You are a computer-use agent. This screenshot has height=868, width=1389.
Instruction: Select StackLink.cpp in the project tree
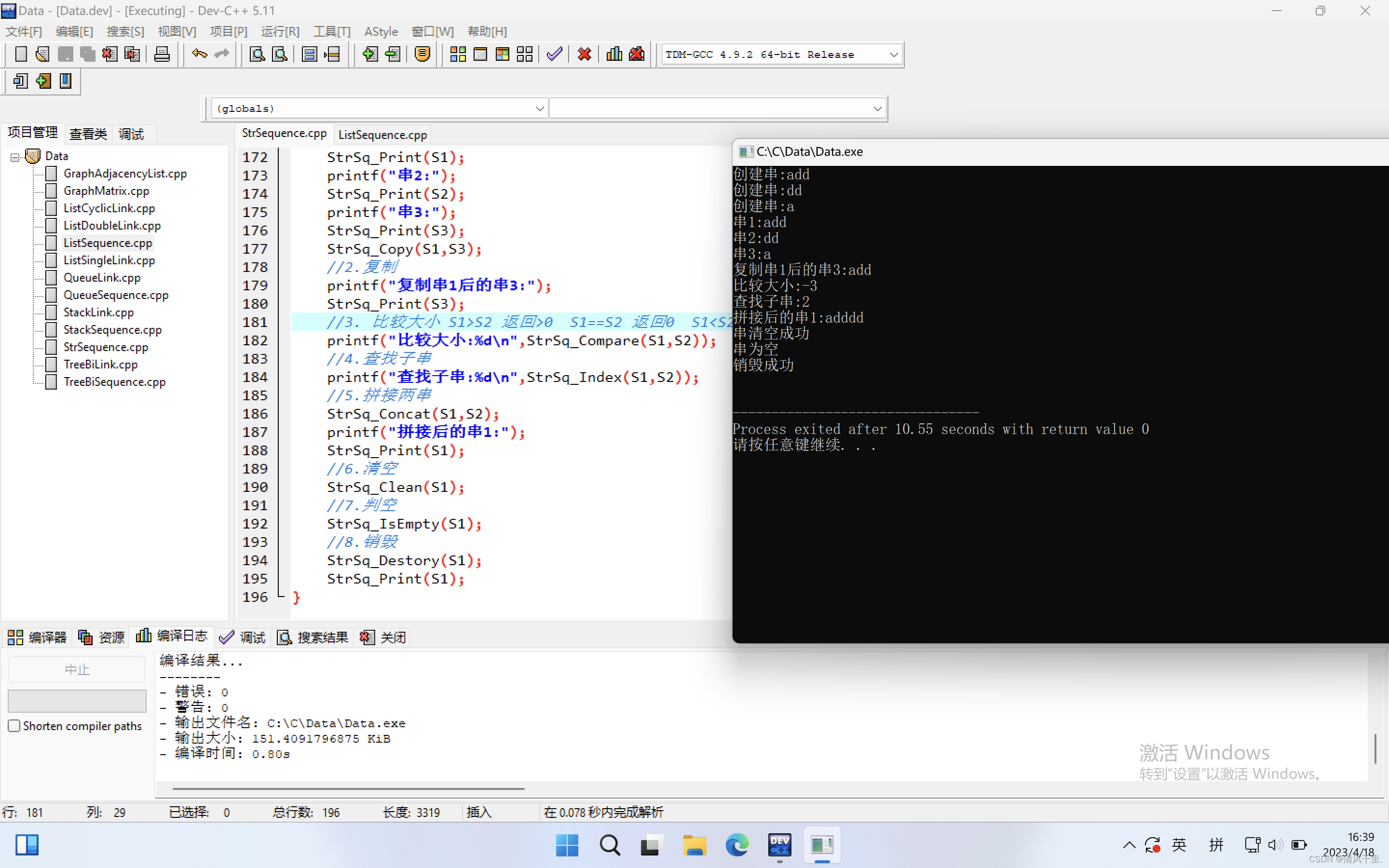98,312
